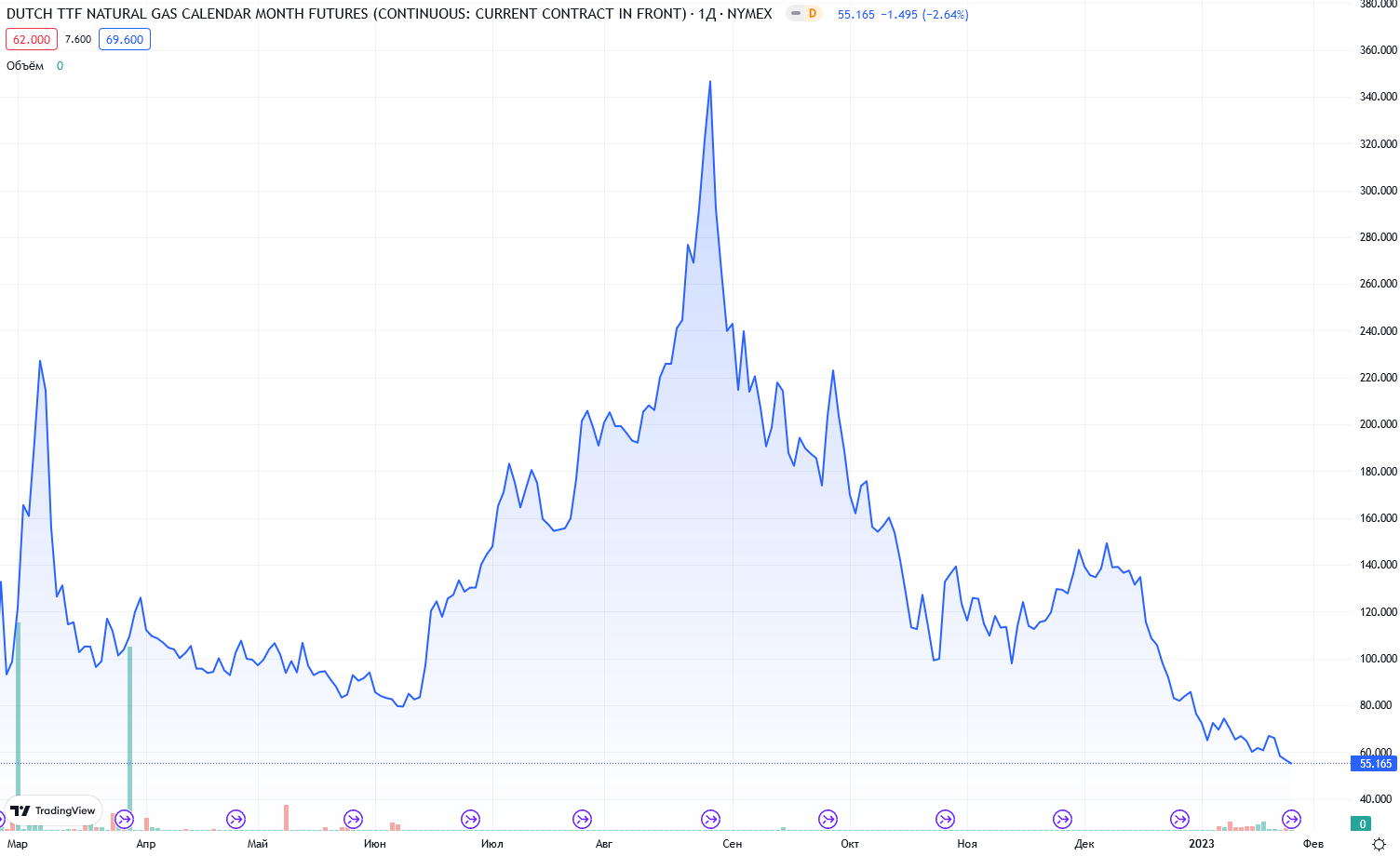1400x856 pixels.
Task: Click the contract rollover marker before Дек
Action: pyautogui.click(x=1062, y=820)
